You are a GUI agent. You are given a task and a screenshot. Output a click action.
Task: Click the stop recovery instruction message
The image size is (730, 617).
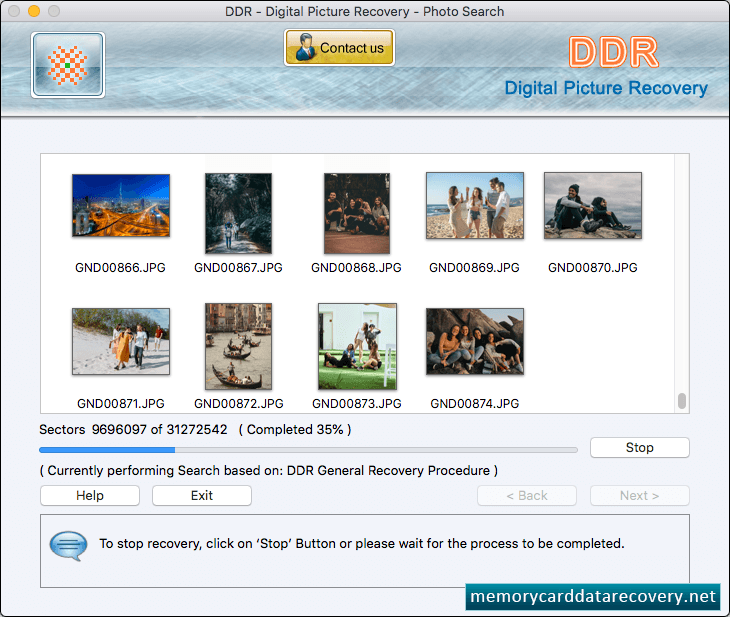pyautogui.click(x=362, y=543)
